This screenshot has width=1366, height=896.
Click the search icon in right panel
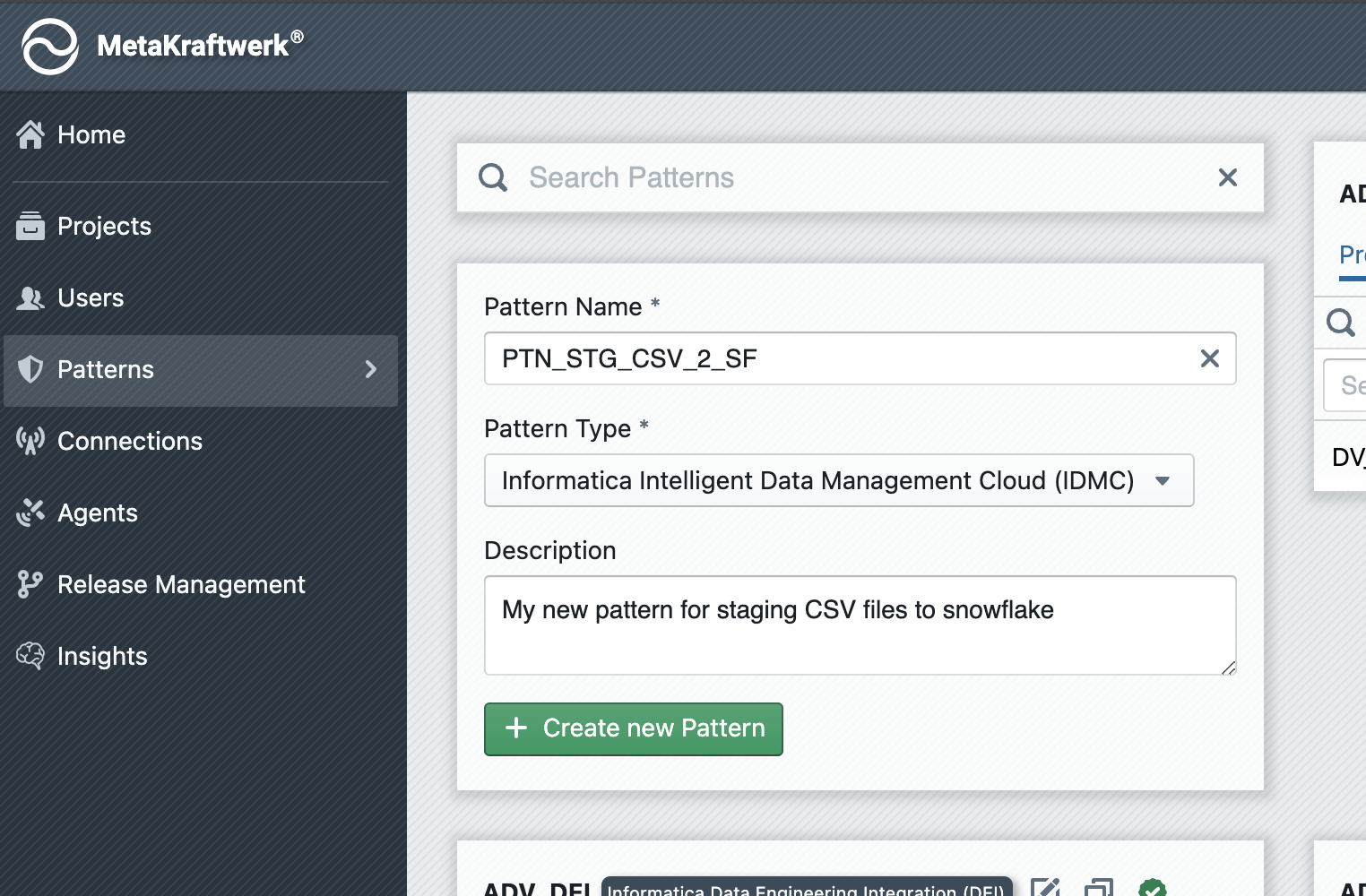[1341, 322]
